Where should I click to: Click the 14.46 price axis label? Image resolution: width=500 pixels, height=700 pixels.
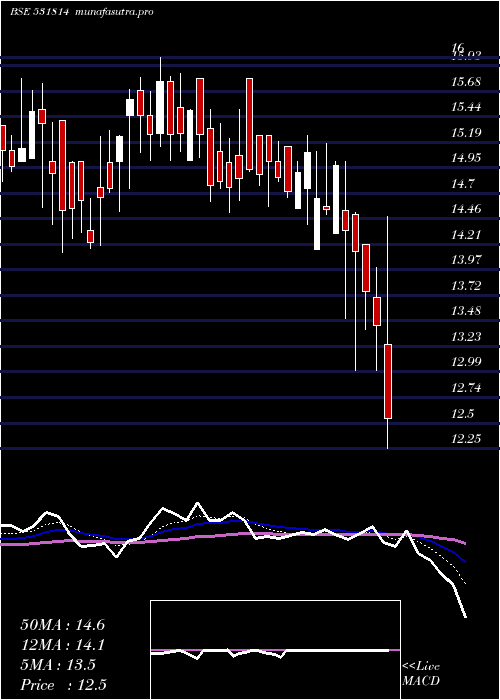467,208
